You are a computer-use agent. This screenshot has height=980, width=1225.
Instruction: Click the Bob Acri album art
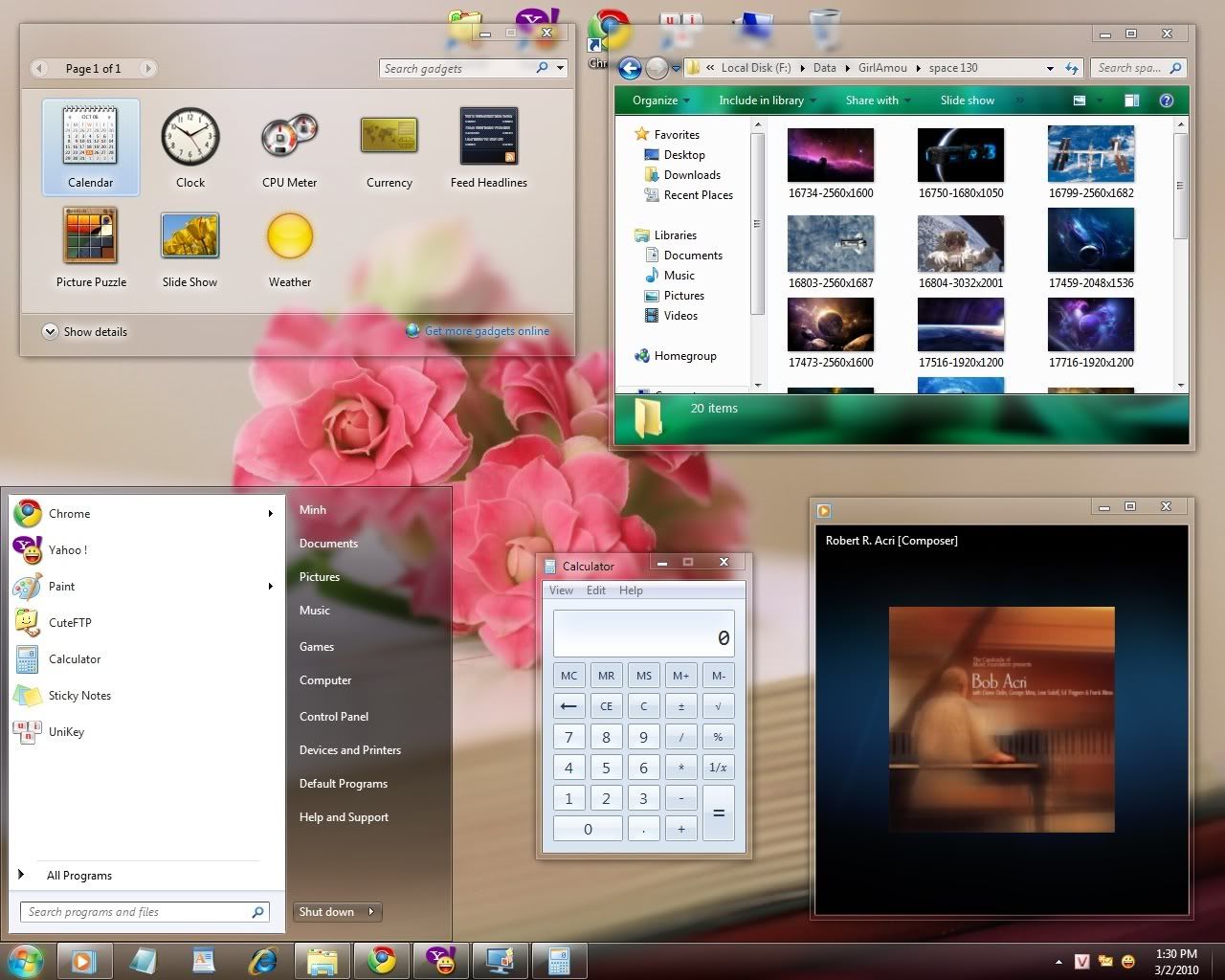pyautogui.click(x=1001, y=720)
